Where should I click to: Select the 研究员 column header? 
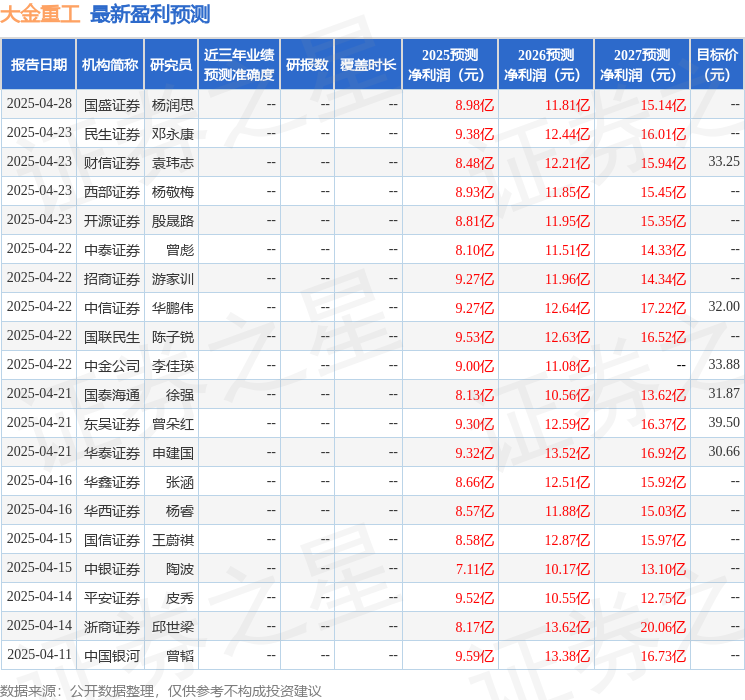(171, 65)
